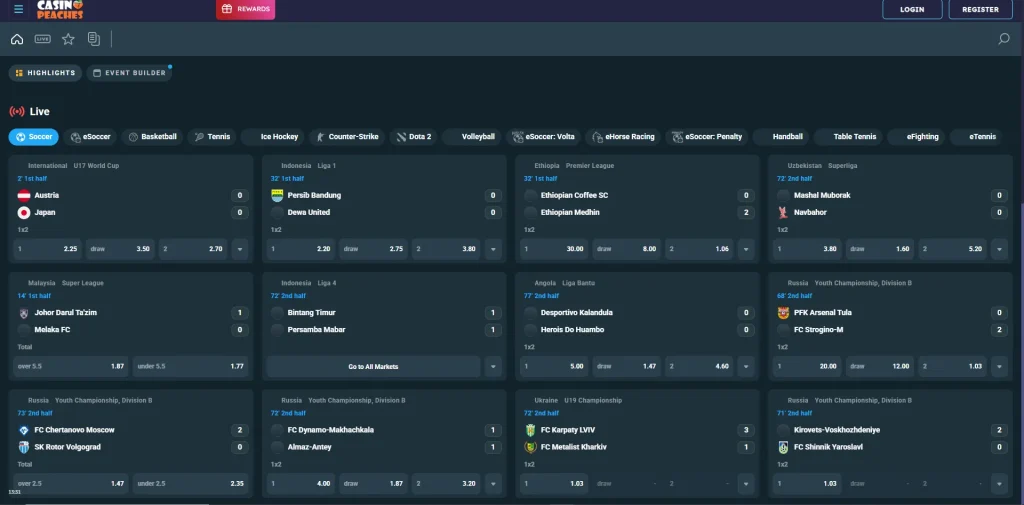Screen dimensions: 1024x505
Task: Expand markets for Austria vs Japan
Action: tap(240, 249)
